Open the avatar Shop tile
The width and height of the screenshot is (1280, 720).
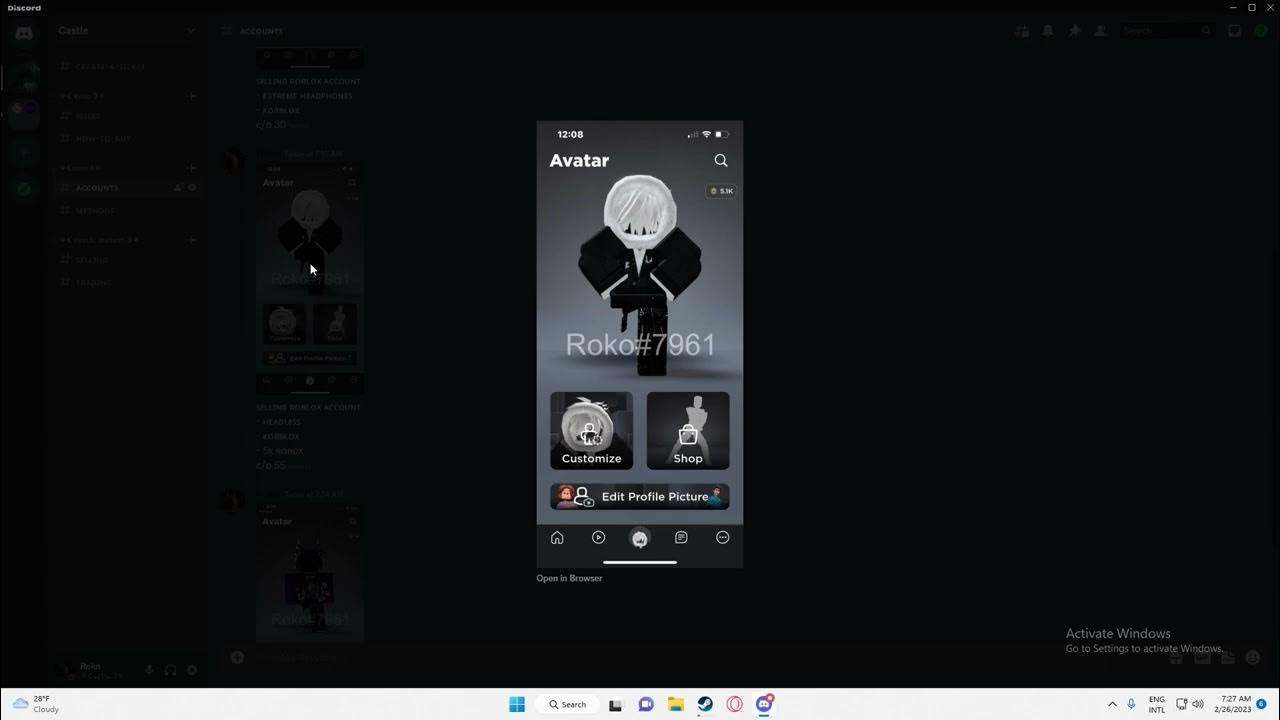coord(688,430)
